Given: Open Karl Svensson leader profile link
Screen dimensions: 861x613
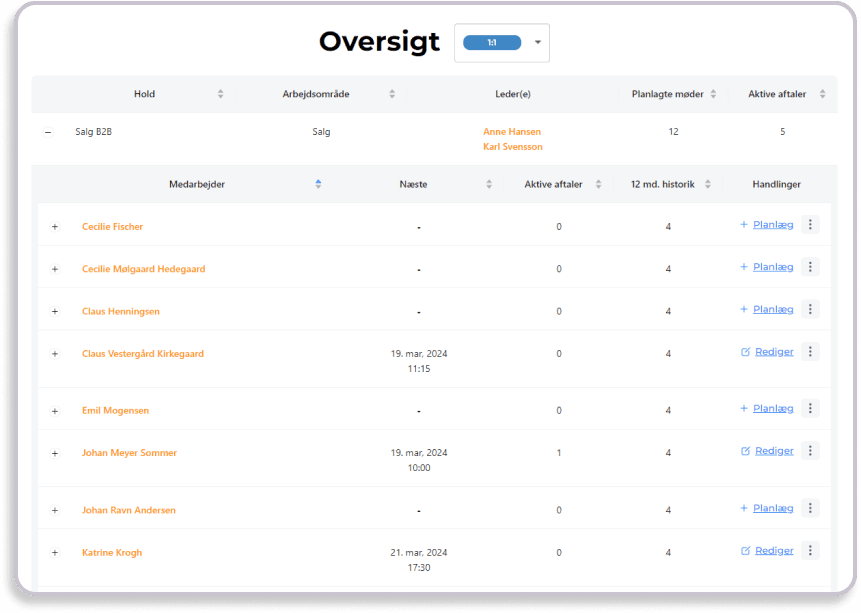Looking at the screenshot, I should coord(512,147).
